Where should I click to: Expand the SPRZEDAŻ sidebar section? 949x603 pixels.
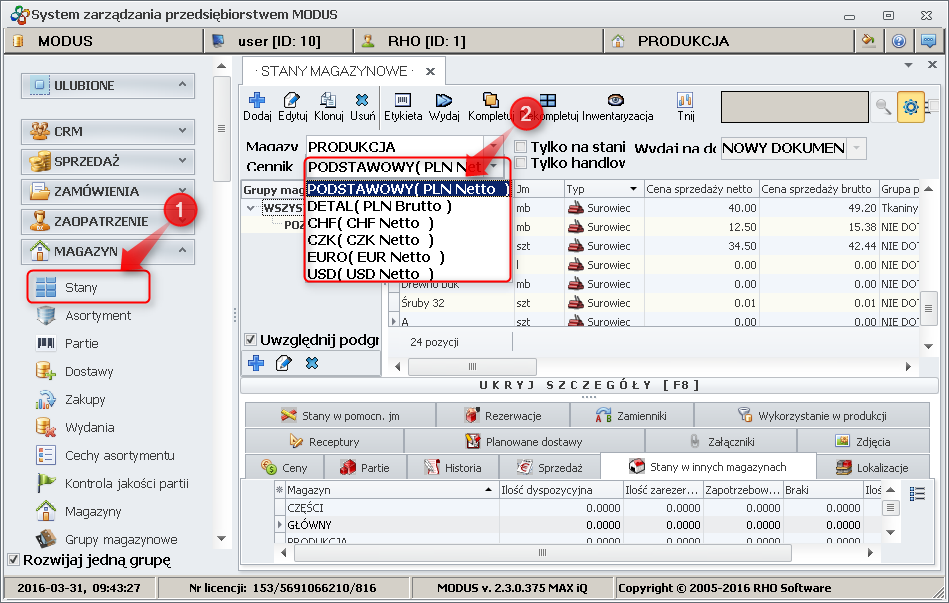click(108, 160)
